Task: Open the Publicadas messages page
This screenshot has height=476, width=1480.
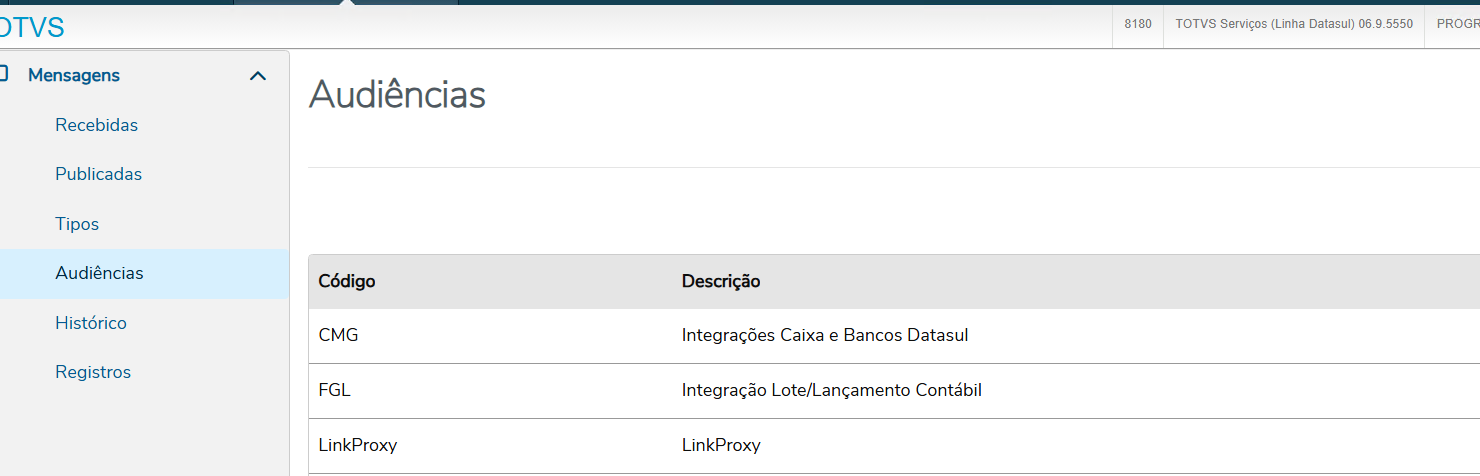Action: pos(98,174)
